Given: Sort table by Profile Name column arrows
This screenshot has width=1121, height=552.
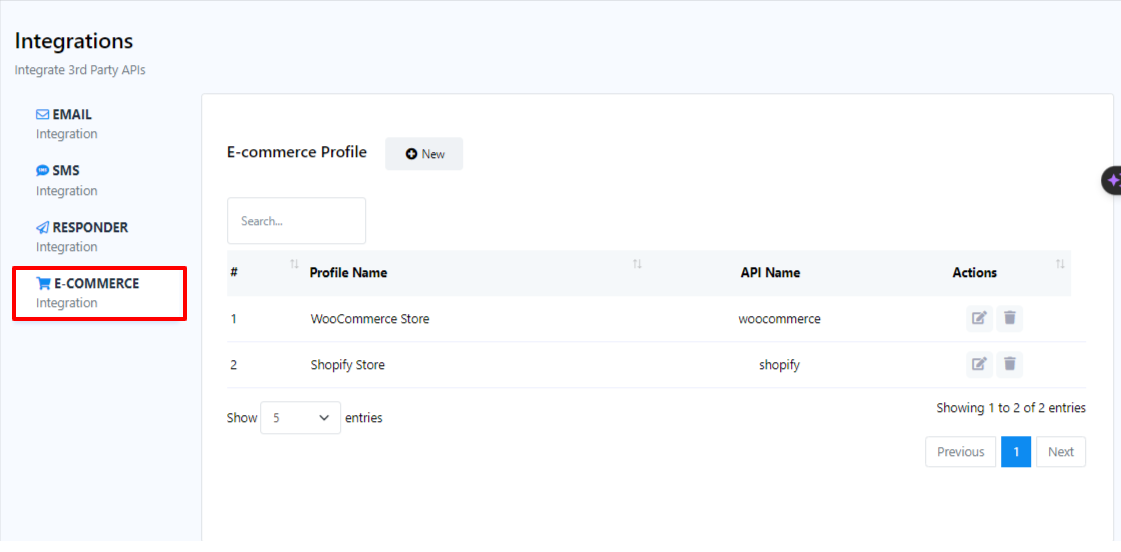Looking at the screenshot, I should (x=637, y=264).
